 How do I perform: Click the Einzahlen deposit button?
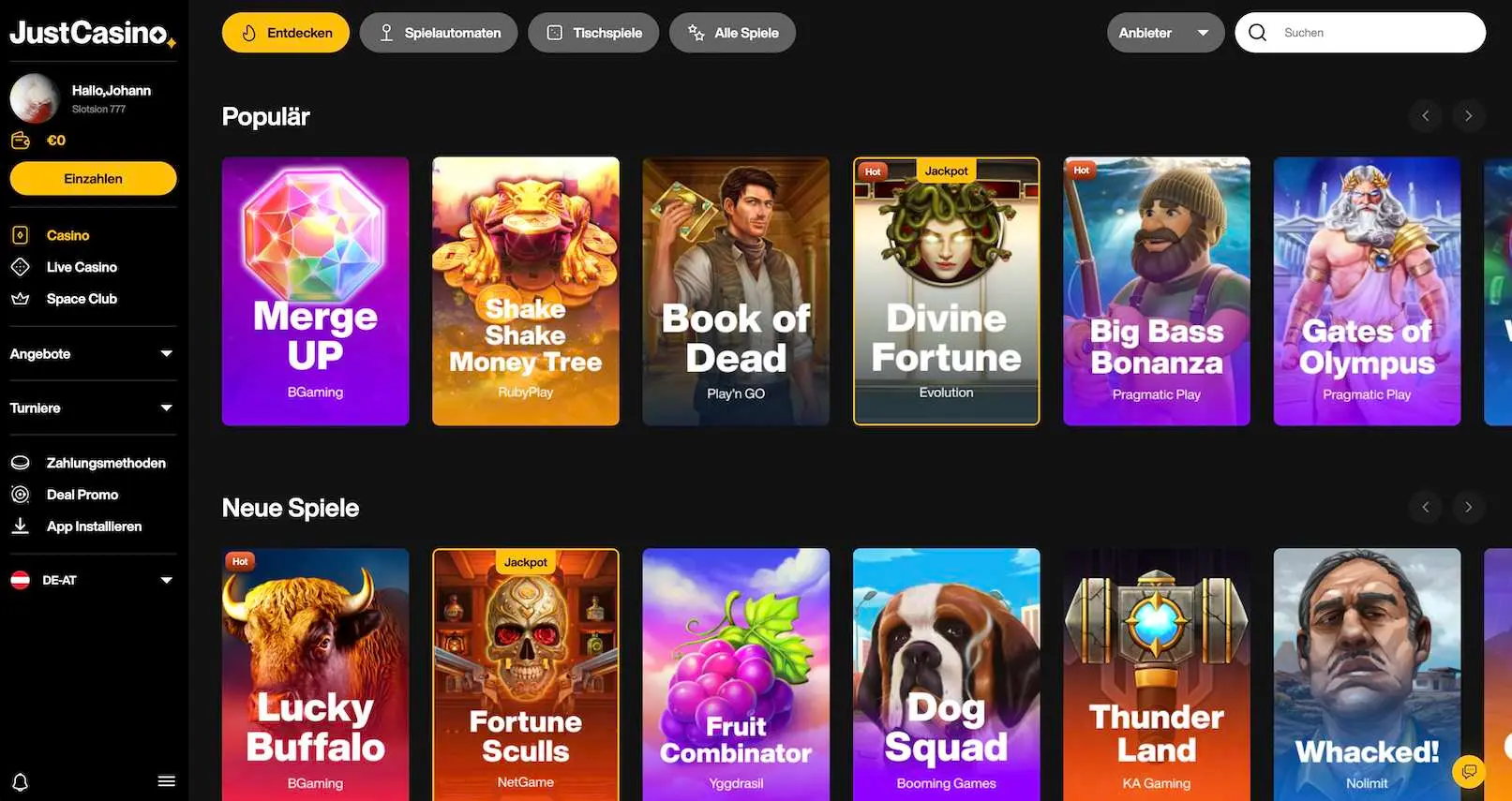[x=93, y=179]
